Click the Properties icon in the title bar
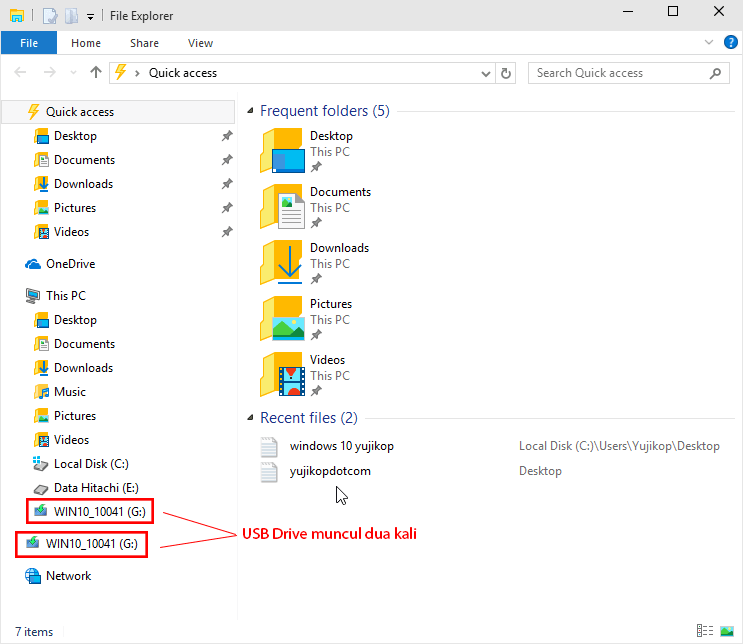 coord(49,16)
